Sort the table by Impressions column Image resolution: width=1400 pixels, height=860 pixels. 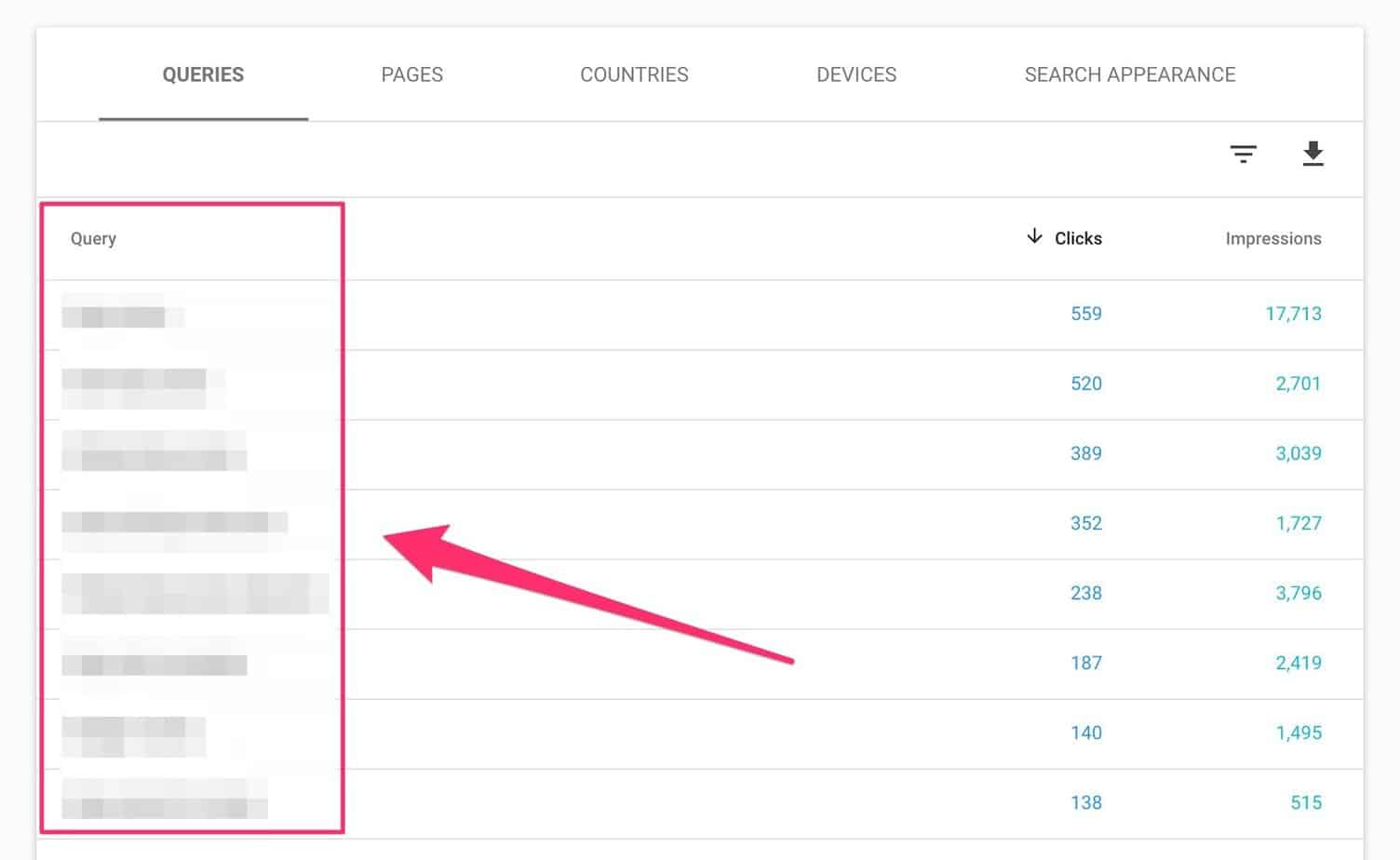(1273, 237)
